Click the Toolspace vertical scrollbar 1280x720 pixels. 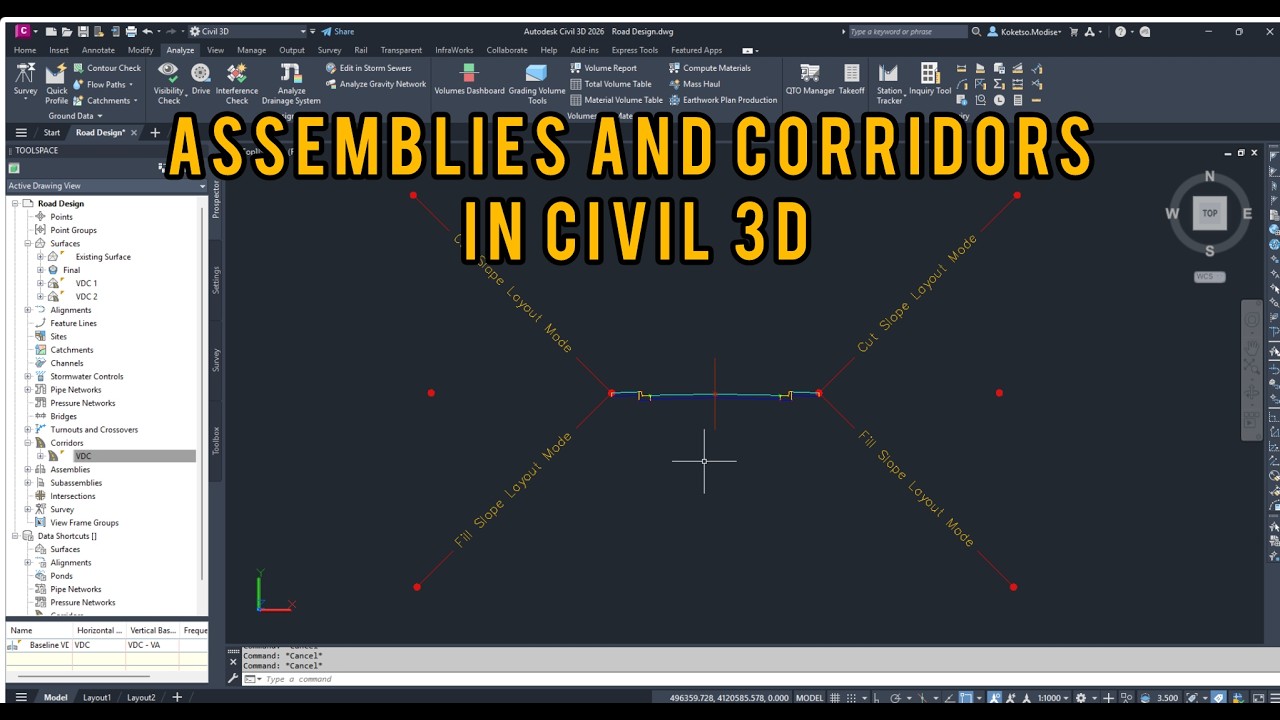click(x=203, y=395)
